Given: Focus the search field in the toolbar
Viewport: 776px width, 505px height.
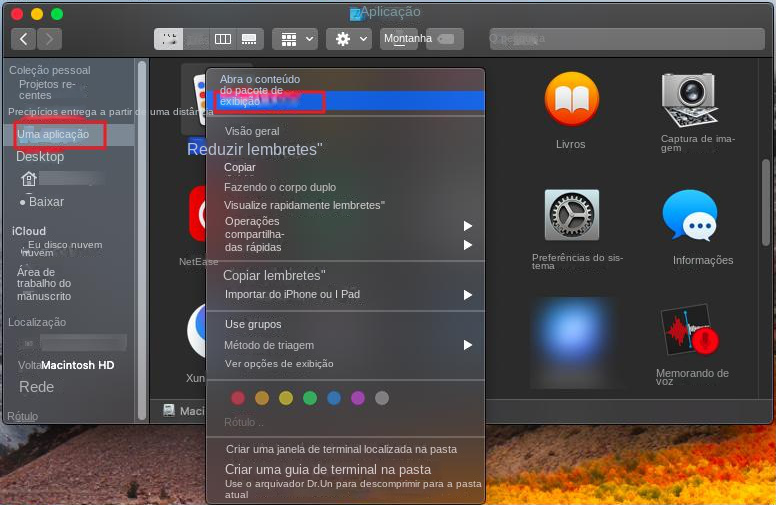Looking at the screenshot, I should [627, 39].
